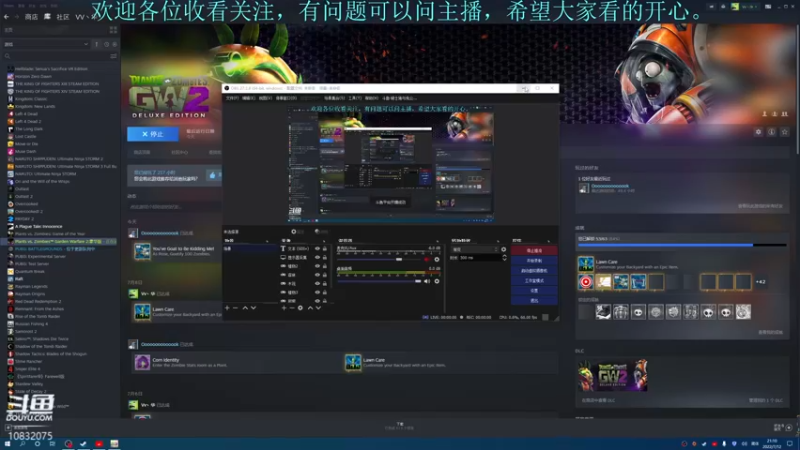This screenshot has width=800, height=450.
Task: Select Muse Dash in the library list
Action: tap(26, 152)
